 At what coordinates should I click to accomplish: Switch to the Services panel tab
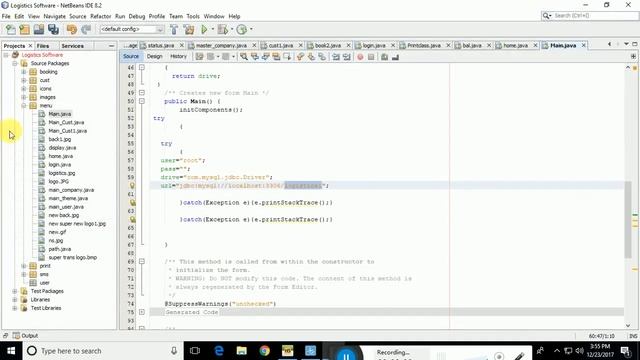click(x=73, y=46)
